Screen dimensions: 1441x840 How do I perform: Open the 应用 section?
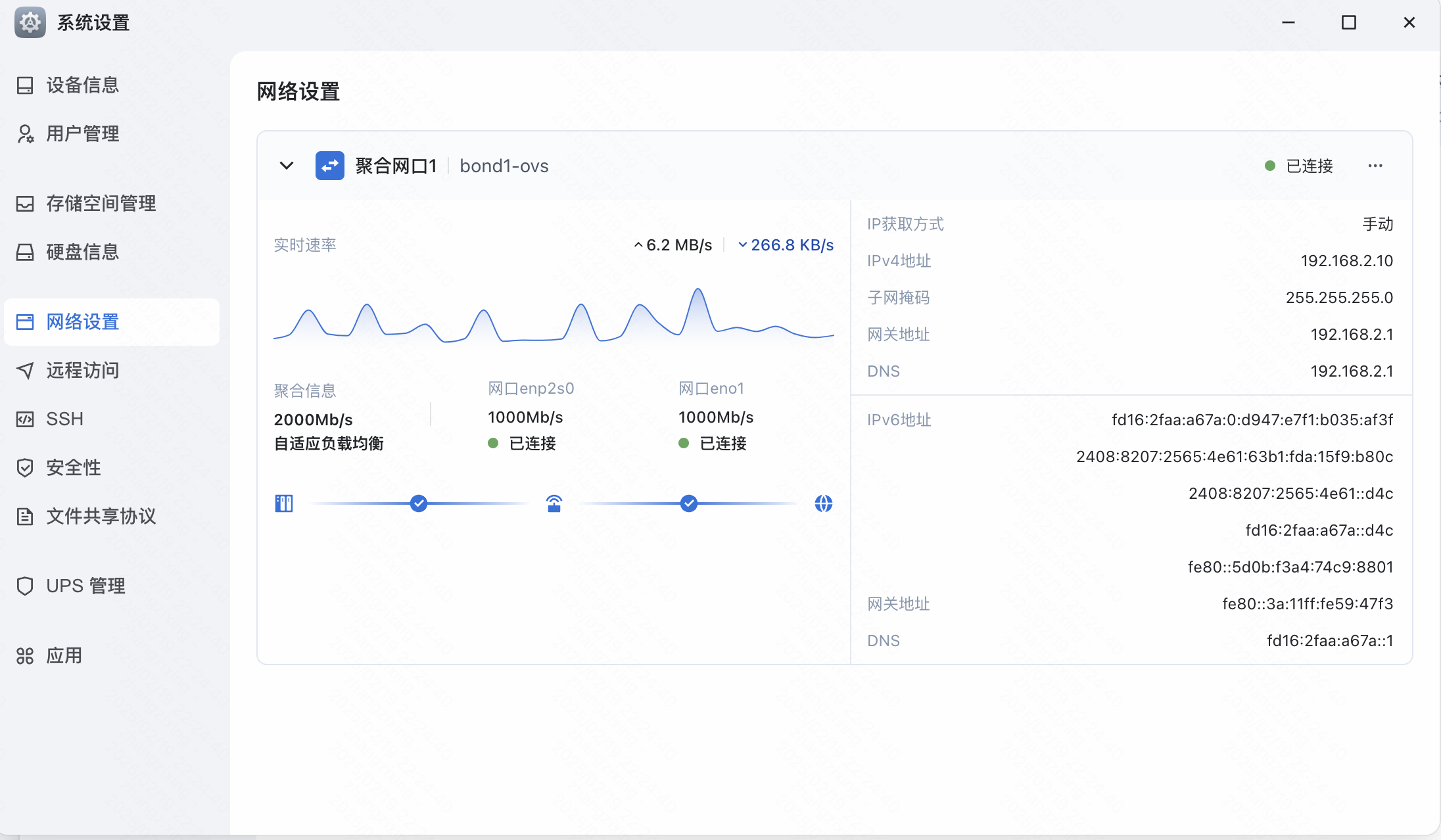(x=112, y=656)
